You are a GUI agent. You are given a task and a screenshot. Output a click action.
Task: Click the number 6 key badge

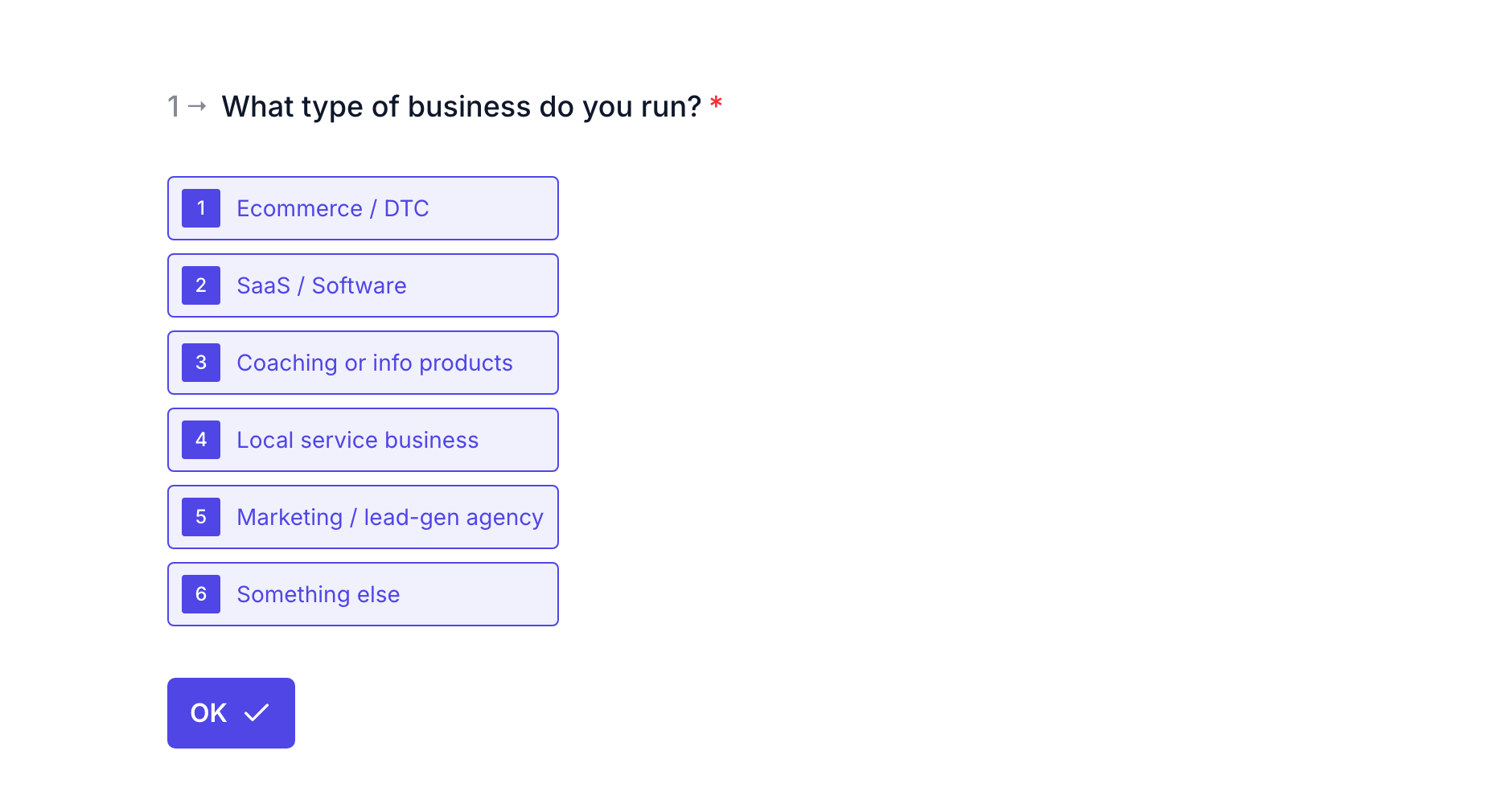coord(201,594)
